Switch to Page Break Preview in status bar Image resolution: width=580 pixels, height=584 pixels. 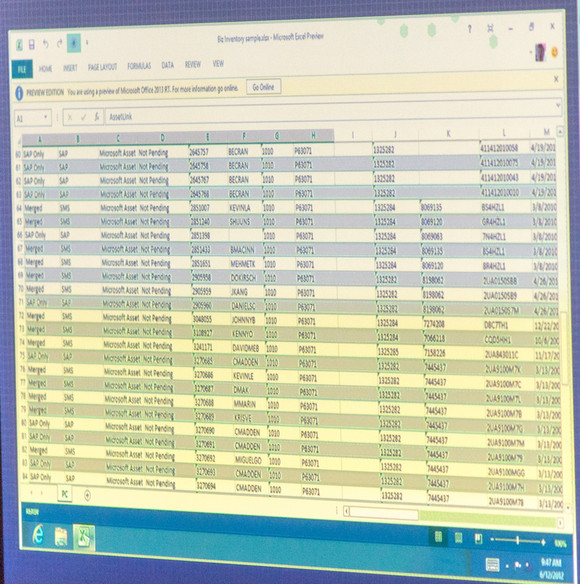coord(478,539)
